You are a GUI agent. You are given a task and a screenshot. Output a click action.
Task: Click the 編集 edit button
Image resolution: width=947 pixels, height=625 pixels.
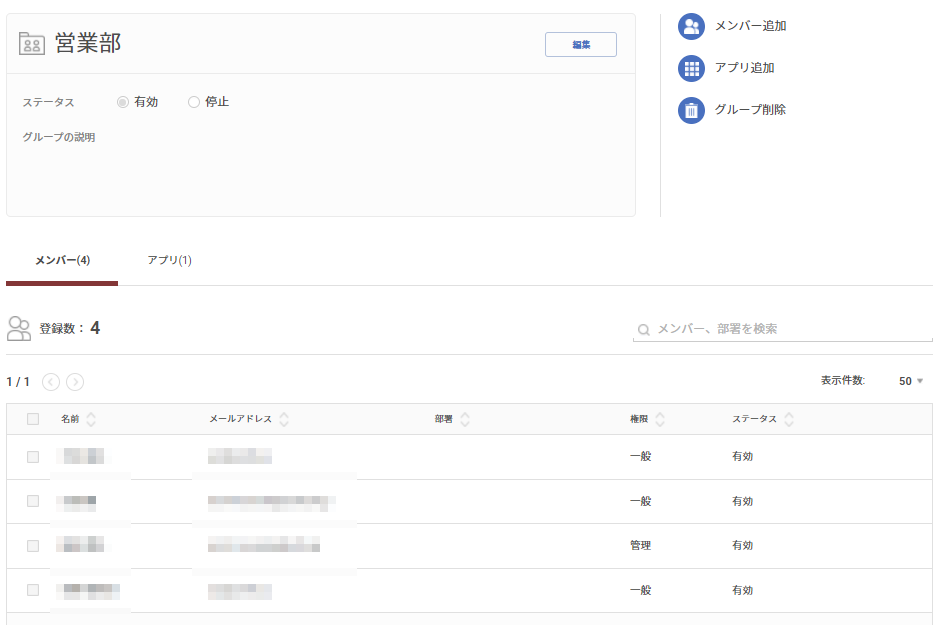click(x=580, y=44)
